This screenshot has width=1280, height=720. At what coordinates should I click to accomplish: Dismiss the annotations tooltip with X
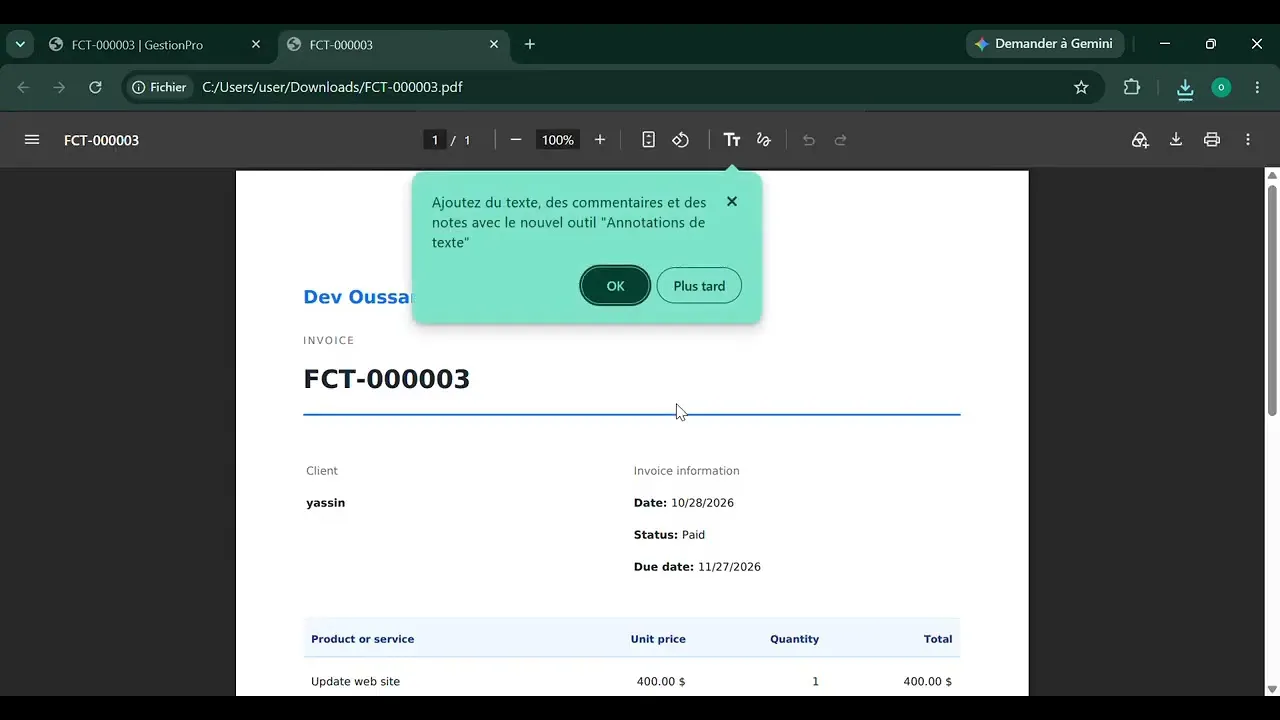click(732, 201)
